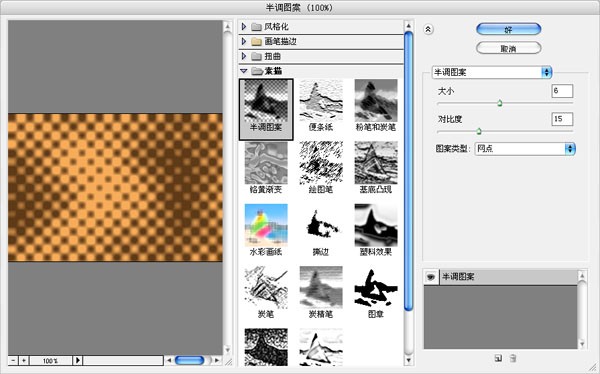Expand the 风格化 filter folder
The height and width of the screenshot is (374, 600).
coord(244,27)
